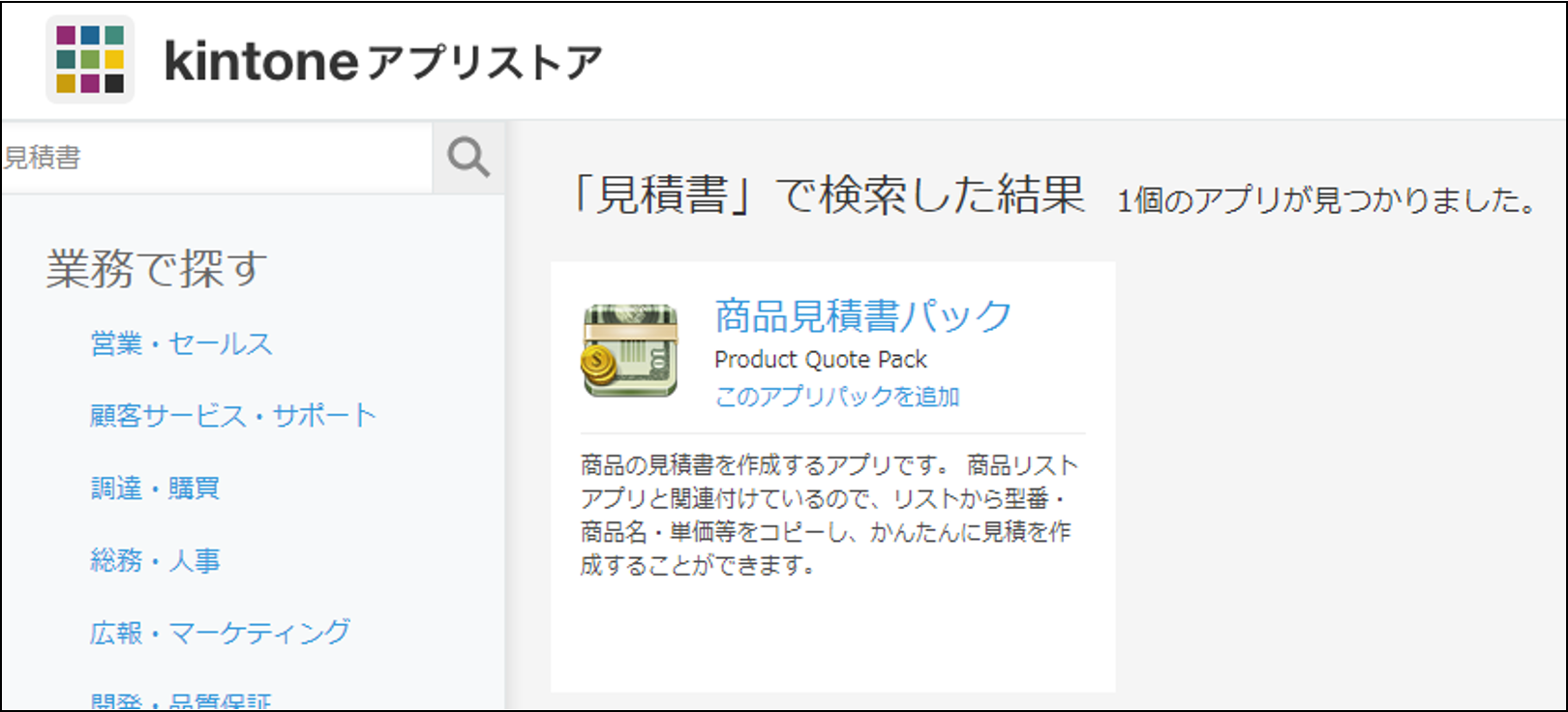Click the 商品見積書パック money bundle icon

(x=630, y=349)
